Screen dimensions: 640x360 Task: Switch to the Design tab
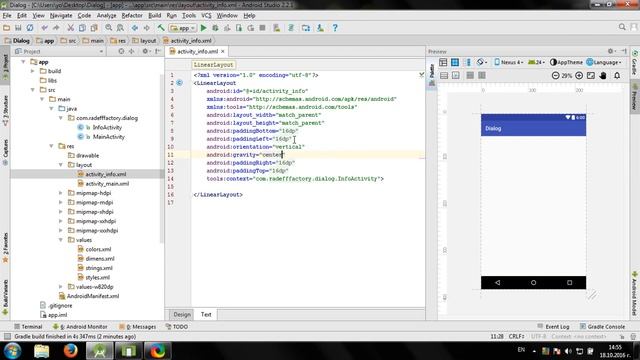[182, 314]
